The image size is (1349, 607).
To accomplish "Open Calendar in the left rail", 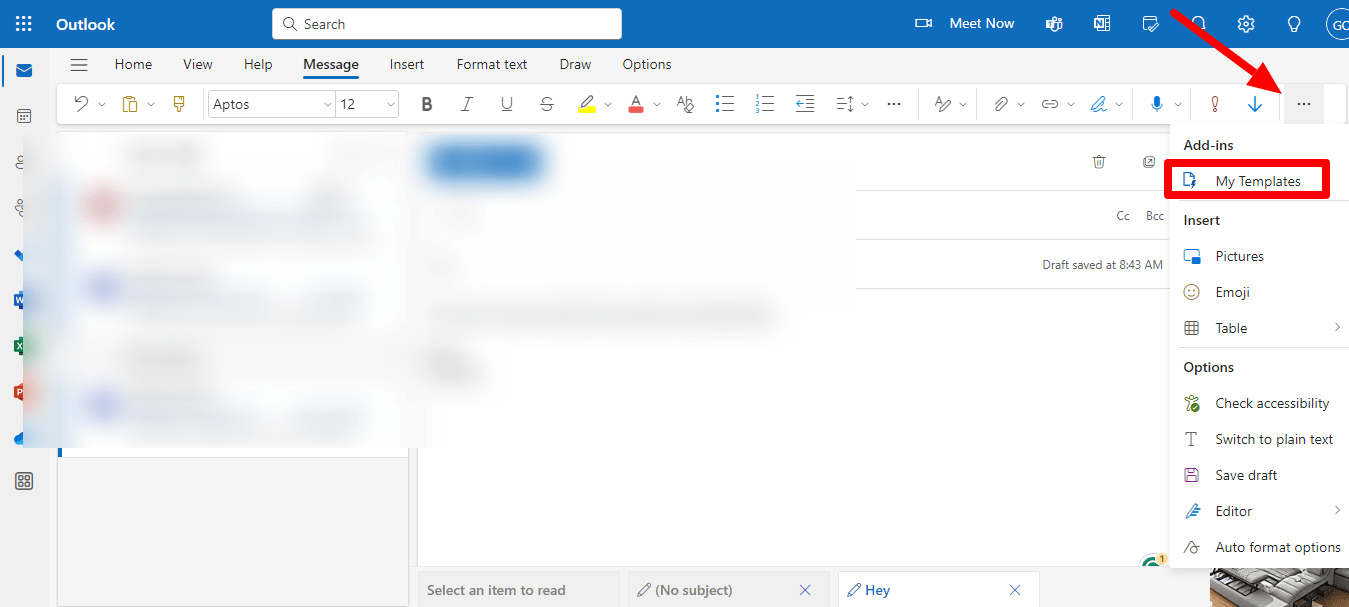I will point(24,116).
